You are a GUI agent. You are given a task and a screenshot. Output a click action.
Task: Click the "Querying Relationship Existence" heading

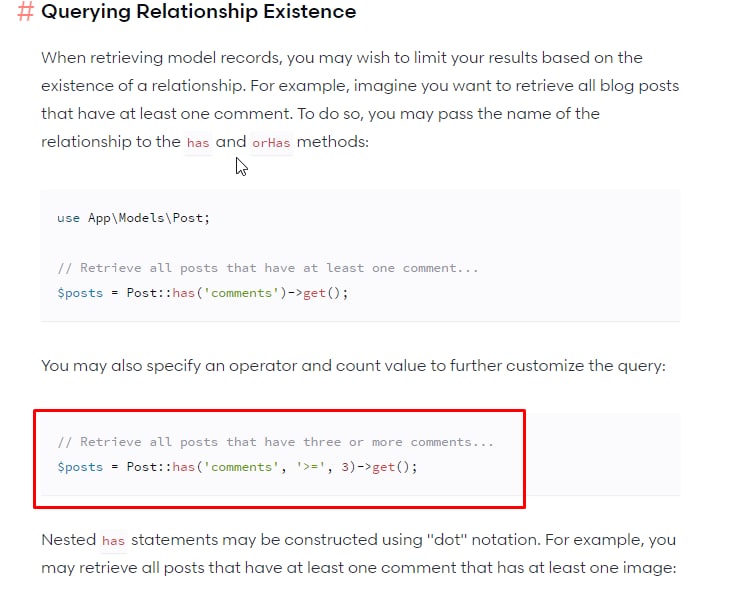[x=198, y=13]
